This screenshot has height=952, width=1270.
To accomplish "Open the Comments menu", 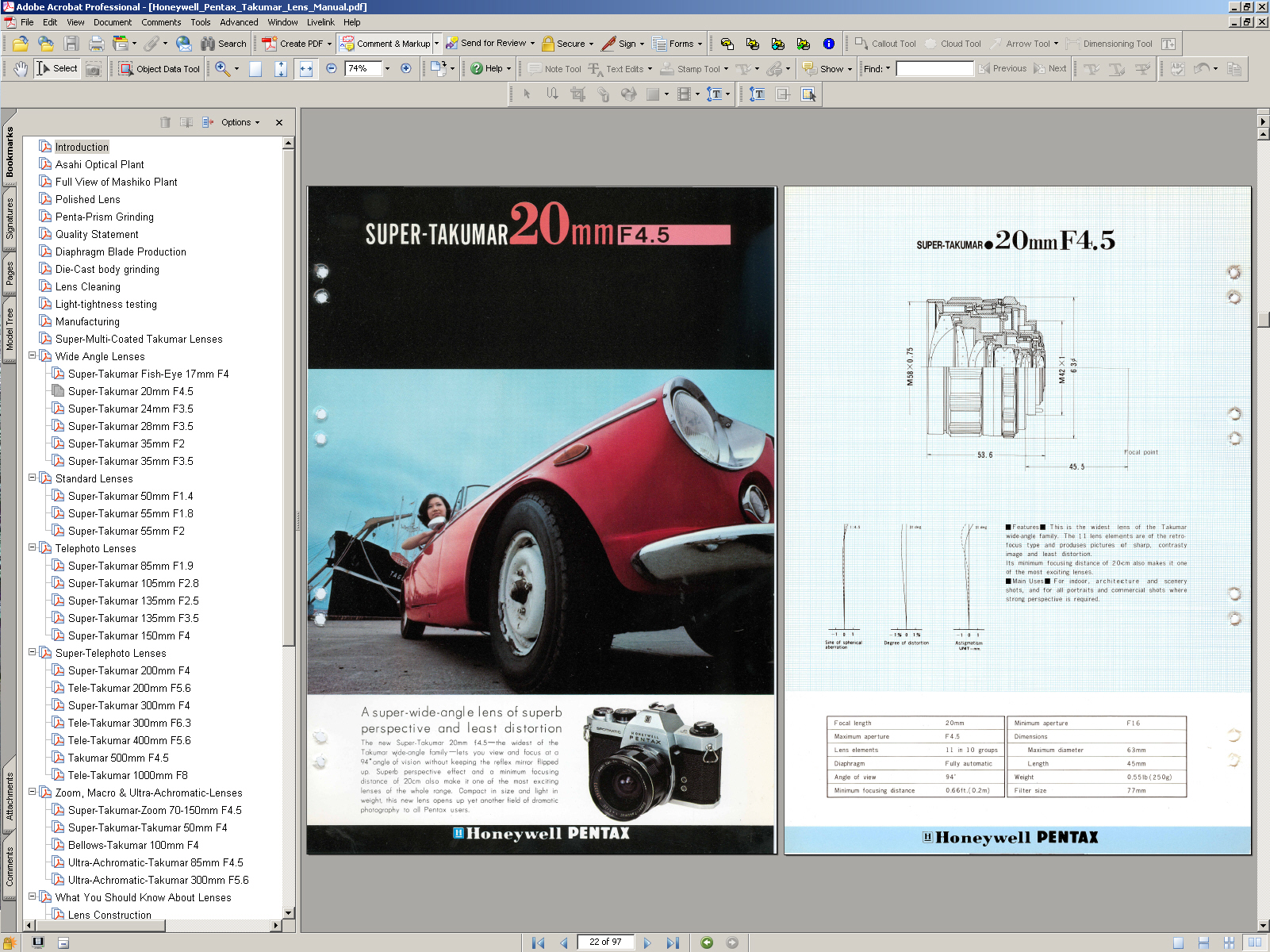I will [161, 22].
